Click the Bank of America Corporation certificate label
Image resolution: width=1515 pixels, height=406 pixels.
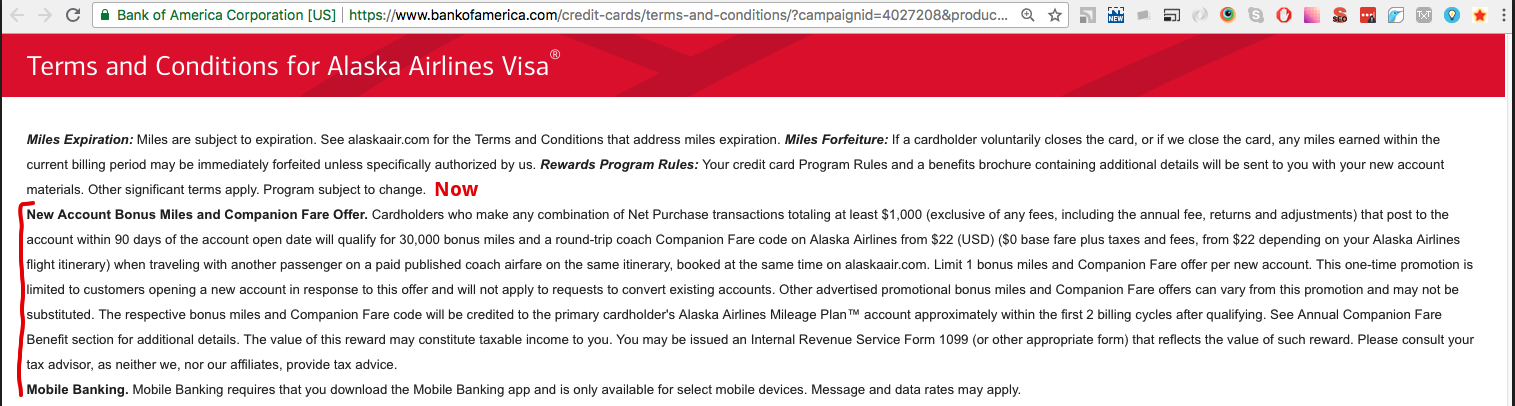point(225,16)
